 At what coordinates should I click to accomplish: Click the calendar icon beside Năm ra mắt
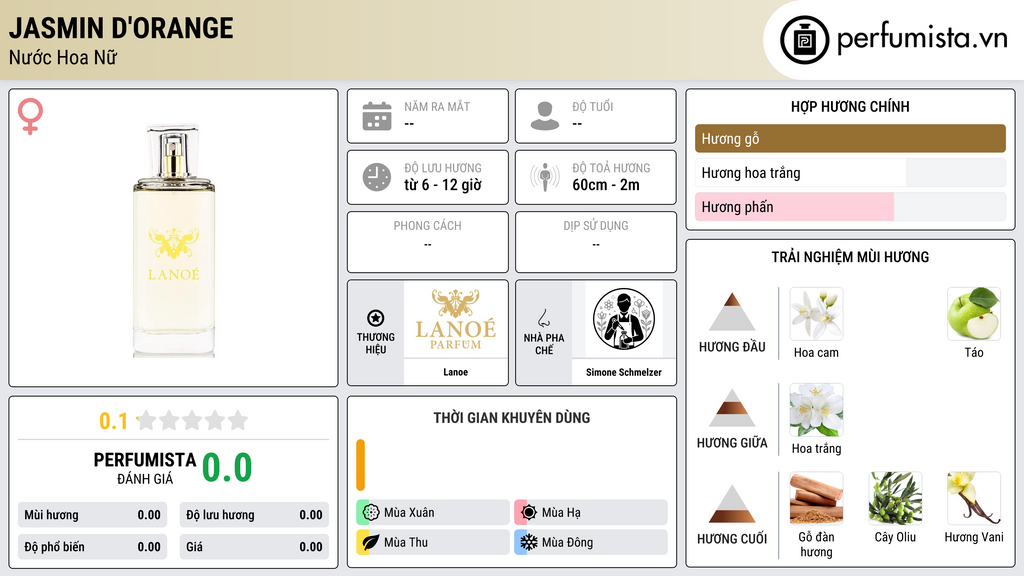(x=377, y=116)
